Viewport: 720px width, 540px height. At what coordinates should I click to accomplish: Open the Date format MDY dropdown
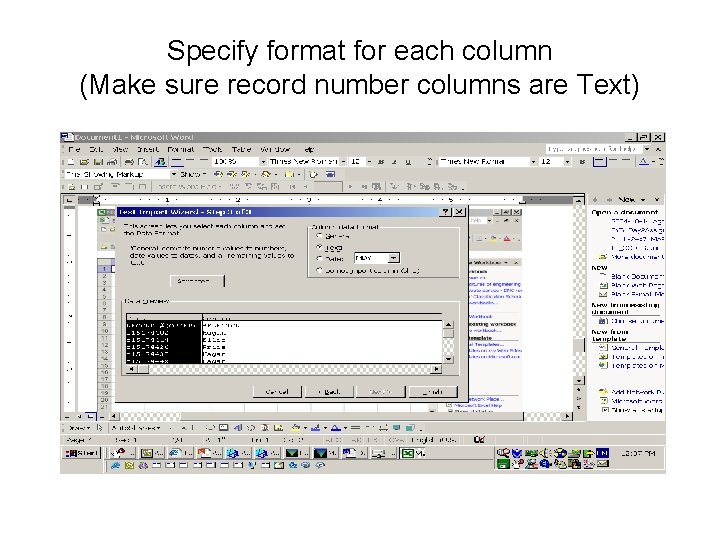click(394, 258)
